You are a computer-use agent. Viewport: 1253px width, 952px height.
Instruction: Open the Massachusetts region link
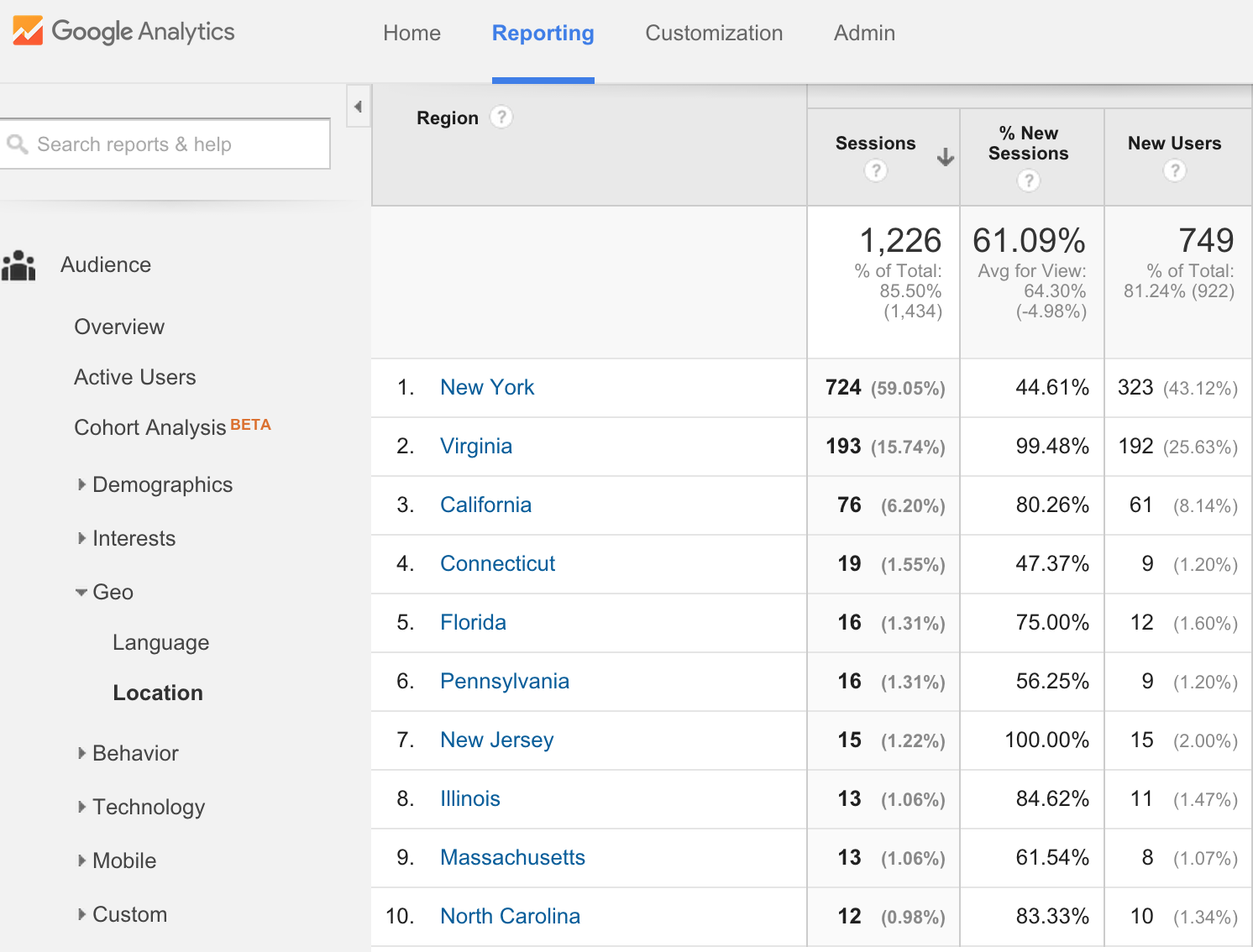click(x=512, y=857)
